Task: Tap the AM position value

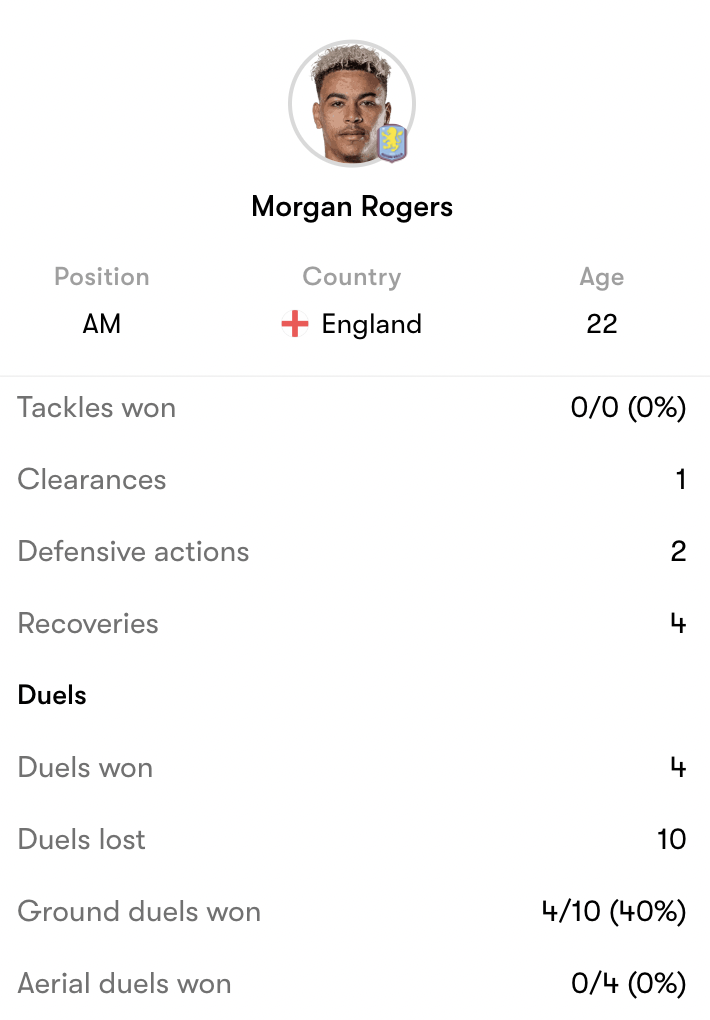Action: pos(102,324)
